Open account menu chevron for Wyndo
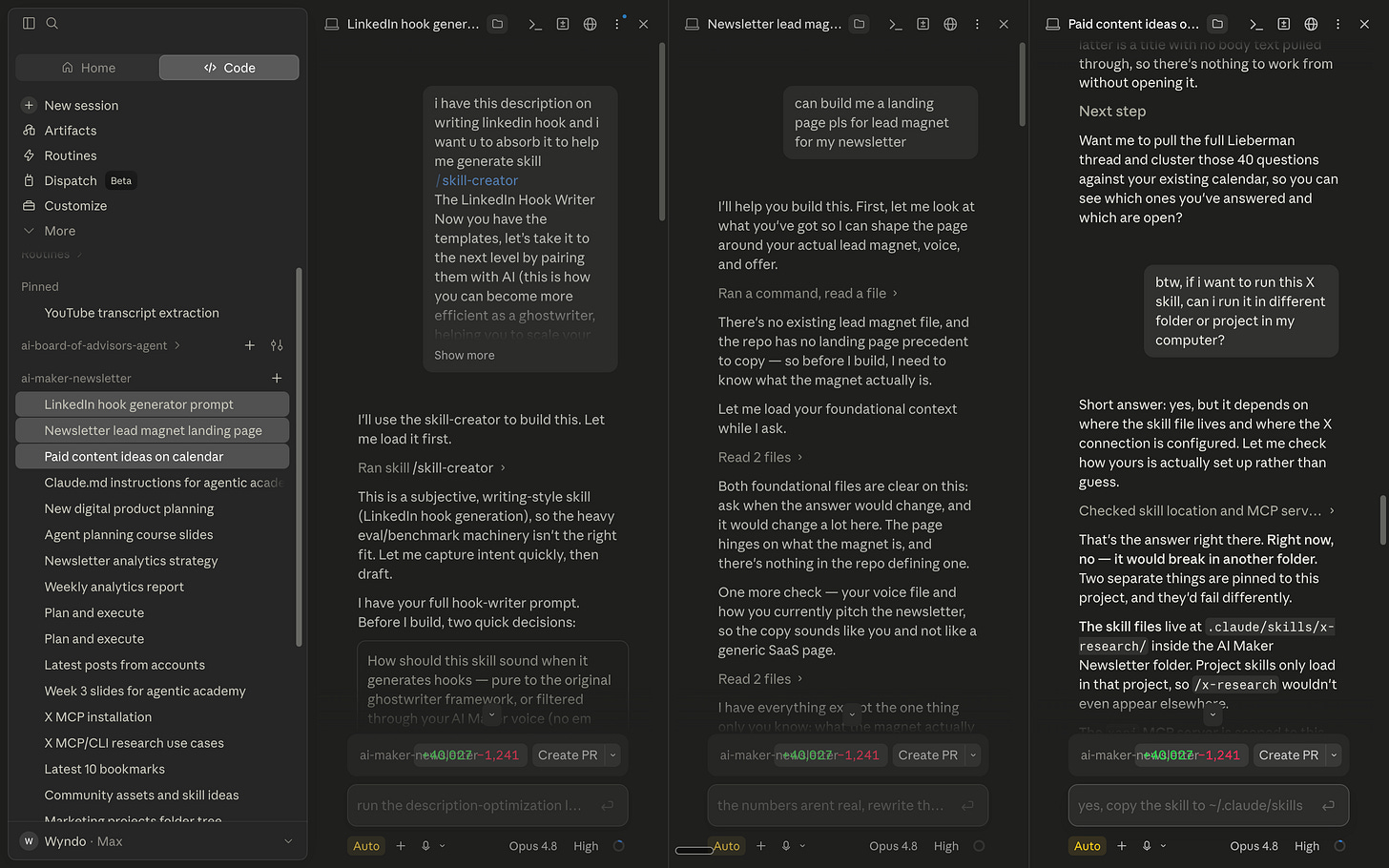1389x868 pixels. (288, 841)
